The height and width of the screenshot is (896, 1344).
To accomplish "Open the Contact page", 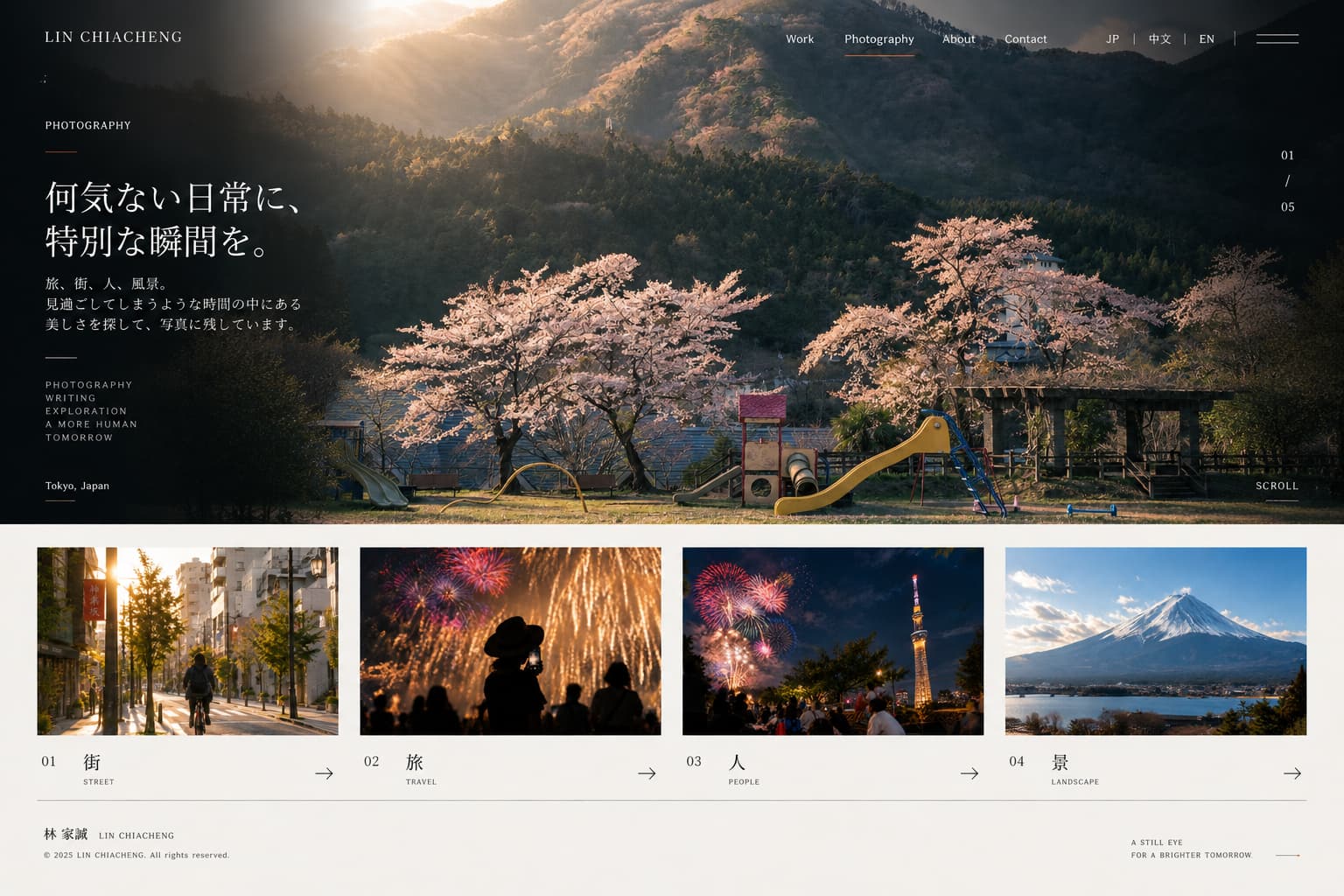I will (x=1025, y=39).
